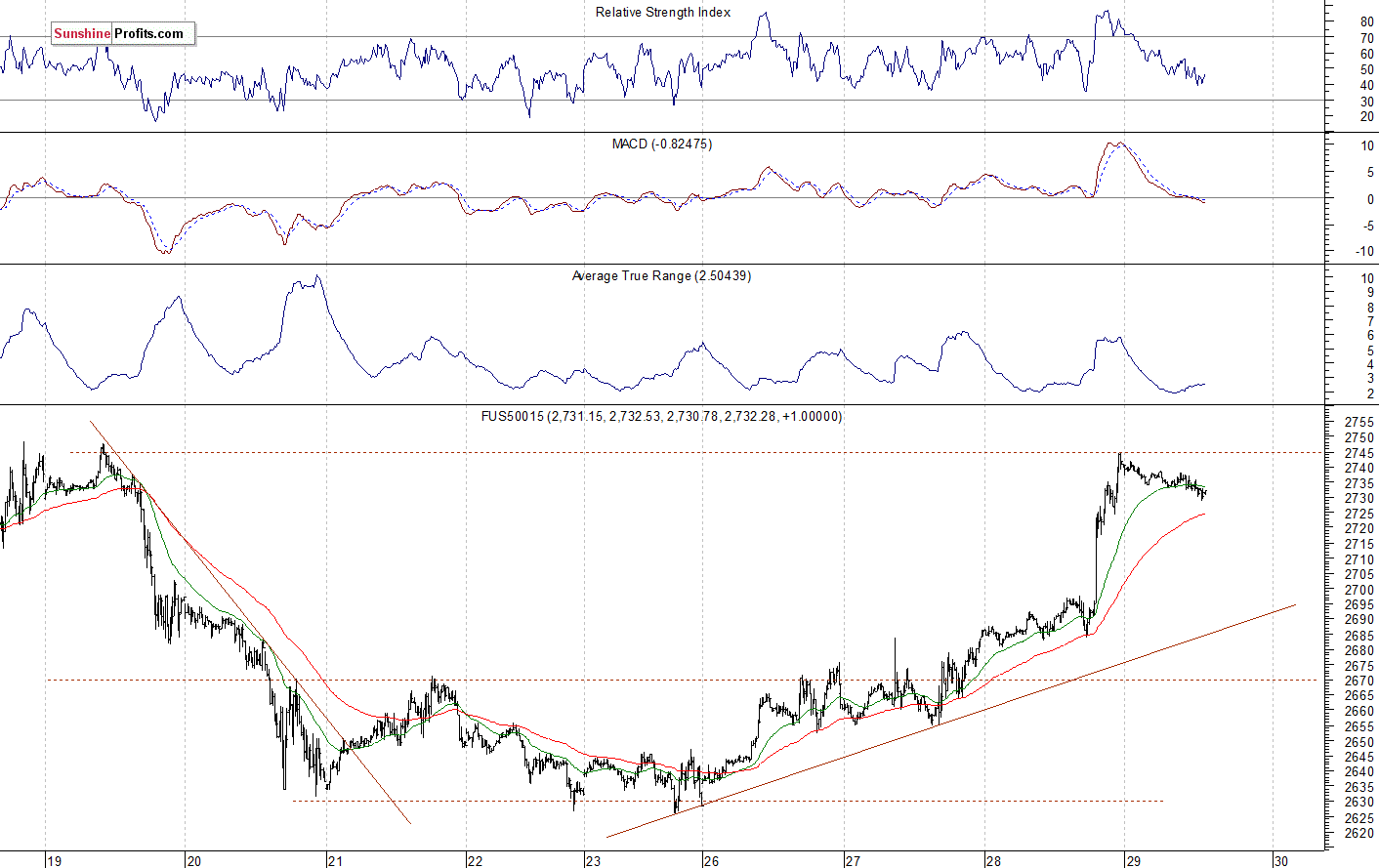The width and height of the screenshot is (1379, 868).
Task: Click date label 29 on time axis
Action: pyautogui.click(x=1133, y=861)
